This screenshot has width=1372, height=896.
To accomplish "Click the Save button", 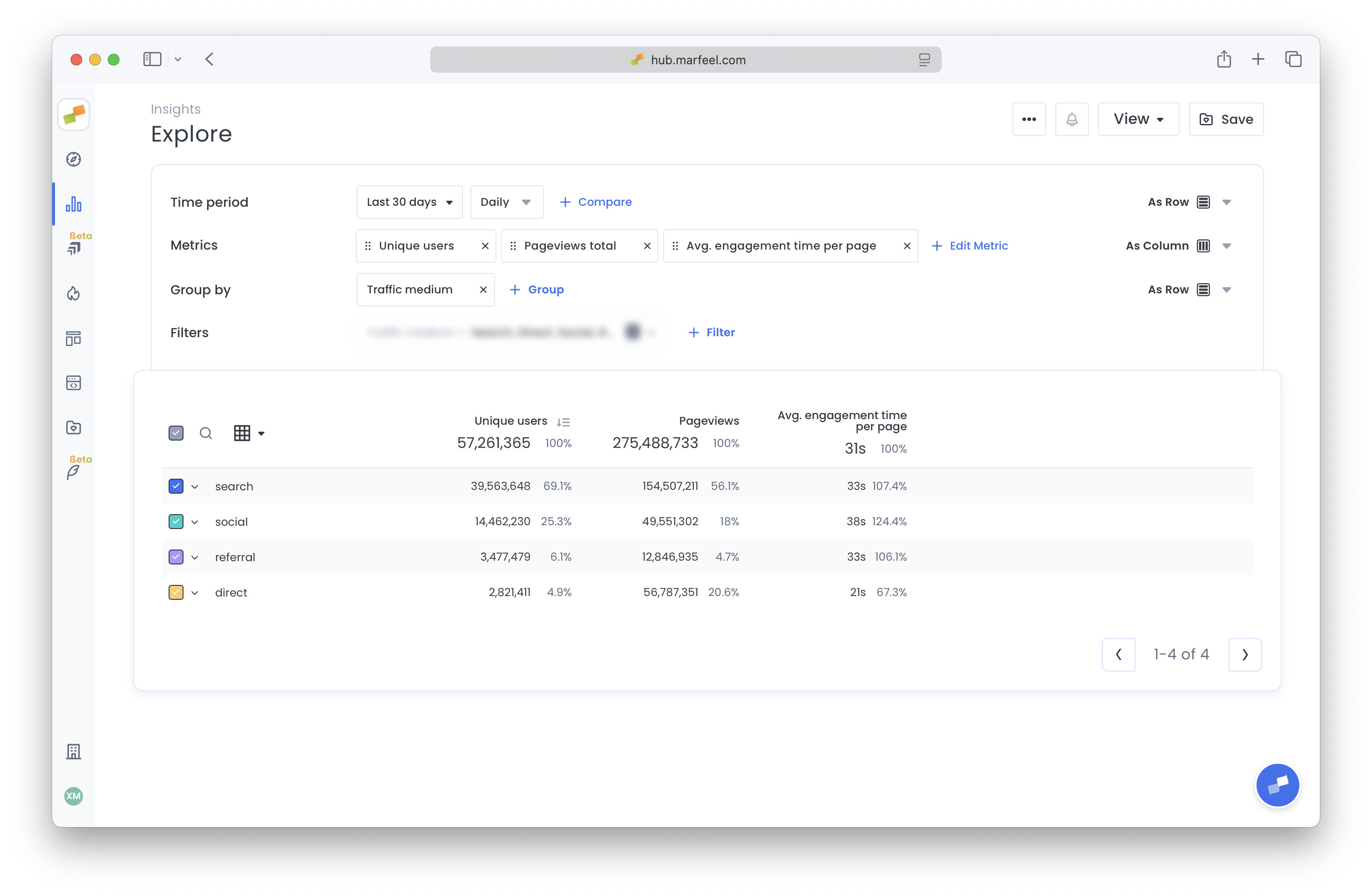I will [1226, 119].
